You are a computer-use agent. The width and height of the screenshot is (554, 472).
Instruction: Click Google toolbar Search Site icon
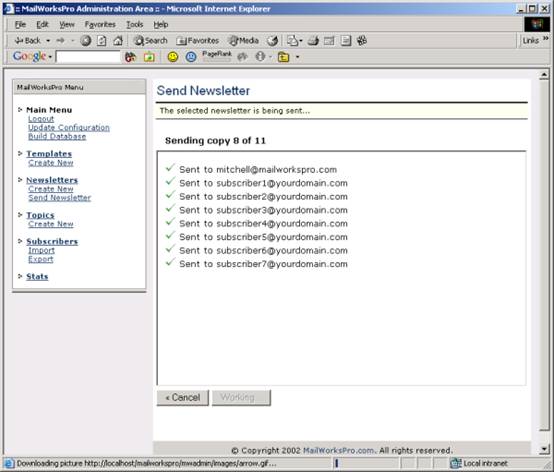point(149,57)
